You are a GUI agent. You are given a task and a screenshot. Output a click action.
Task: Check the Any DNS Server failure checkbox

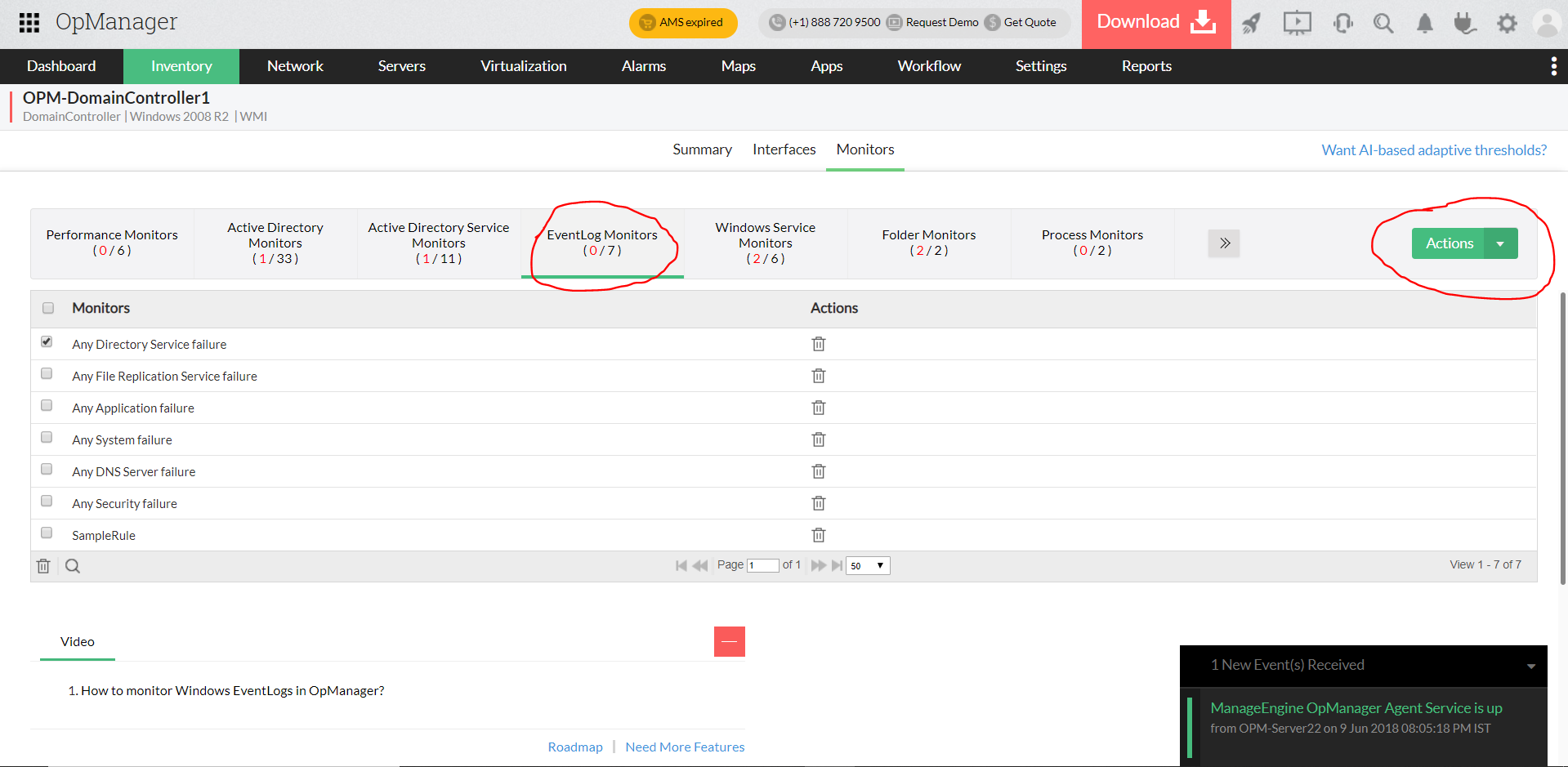pyautogui.click(x=47, y=469)
